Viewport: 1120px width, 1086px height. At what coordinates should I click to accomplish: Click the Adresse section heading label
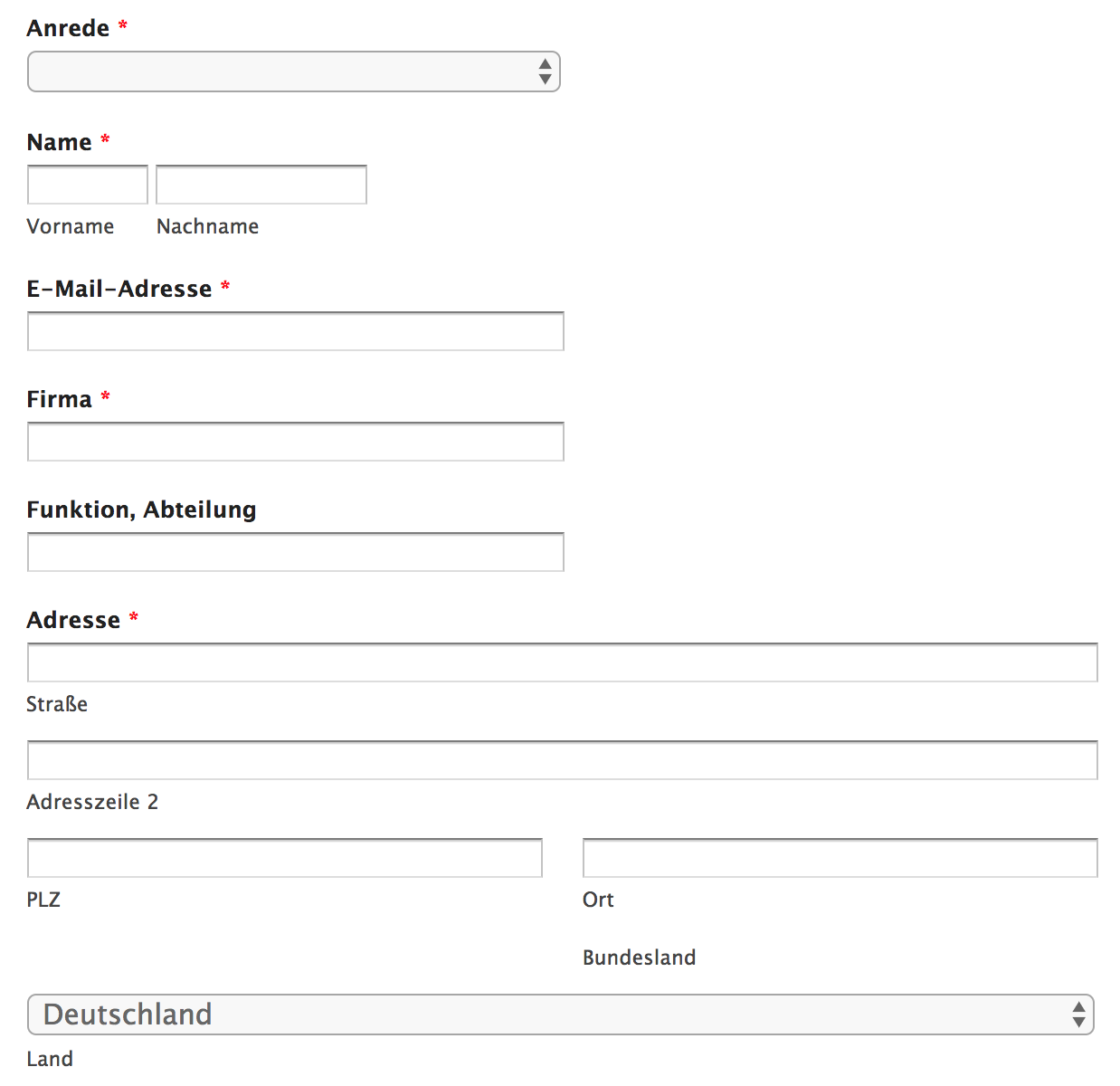click(x=73, y=620)
